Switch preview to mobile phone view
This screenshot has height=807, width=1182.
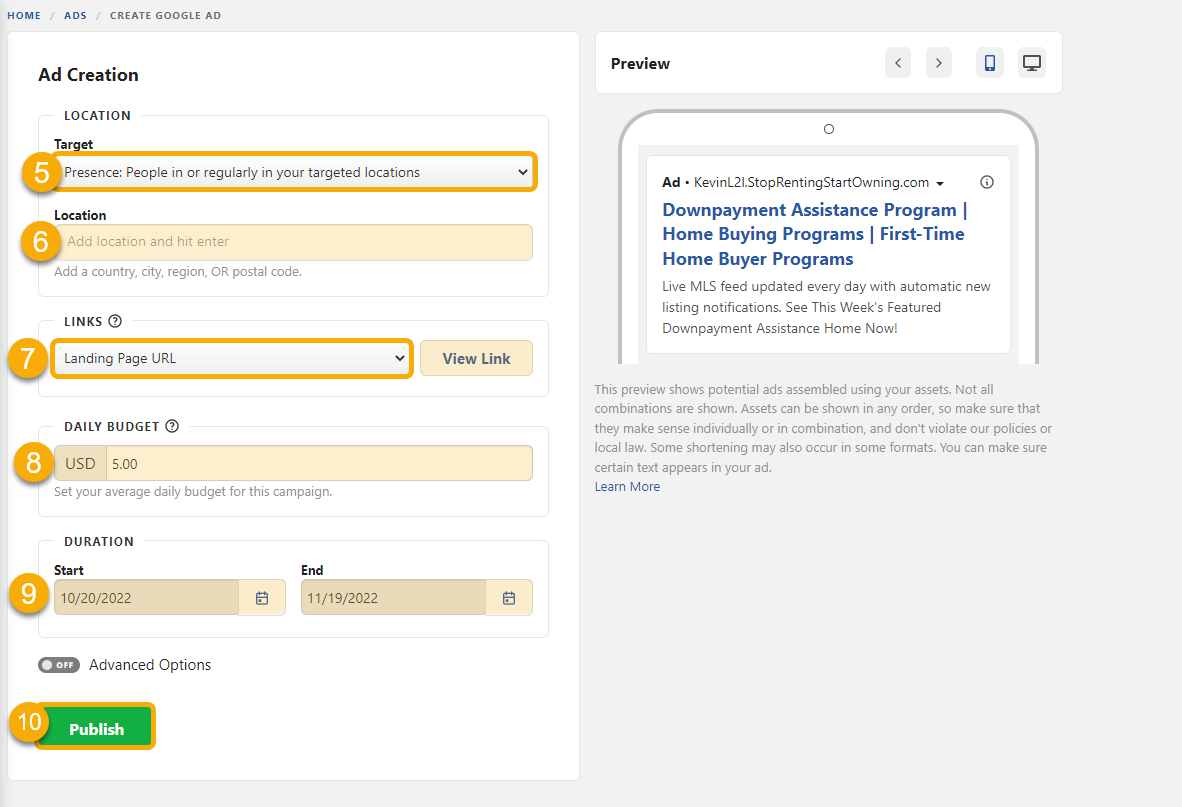(x=989, y=63)
